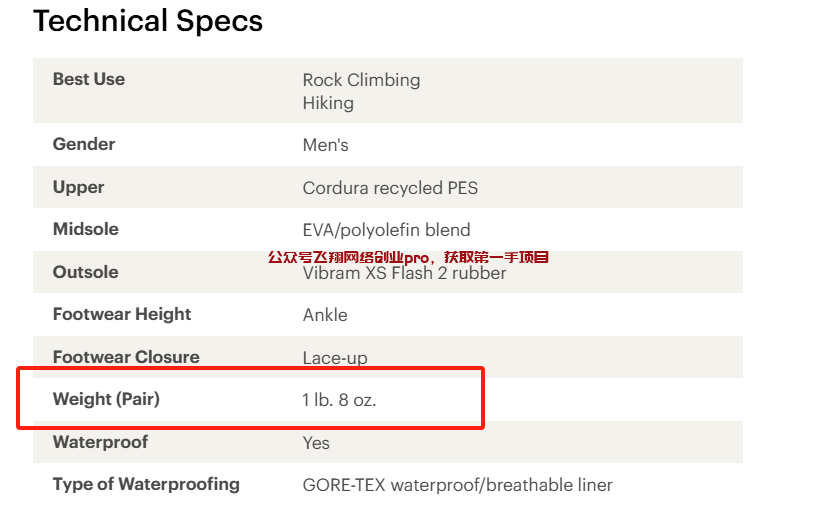The image size is (814, 527).
Task: Click the Type of Waterproofing label
Action: click(x=146, y=484)
